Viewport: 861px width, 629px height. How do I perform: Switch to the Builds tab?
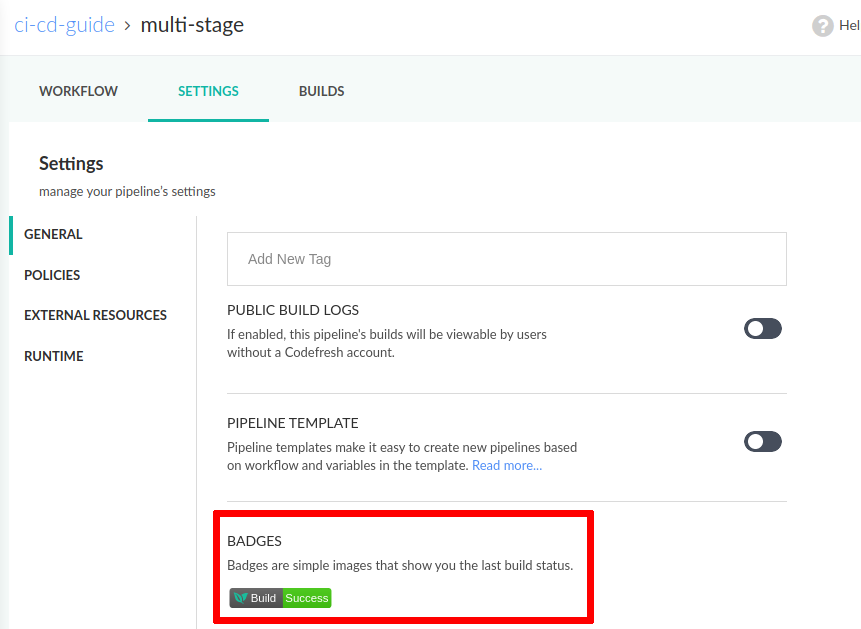321,91
